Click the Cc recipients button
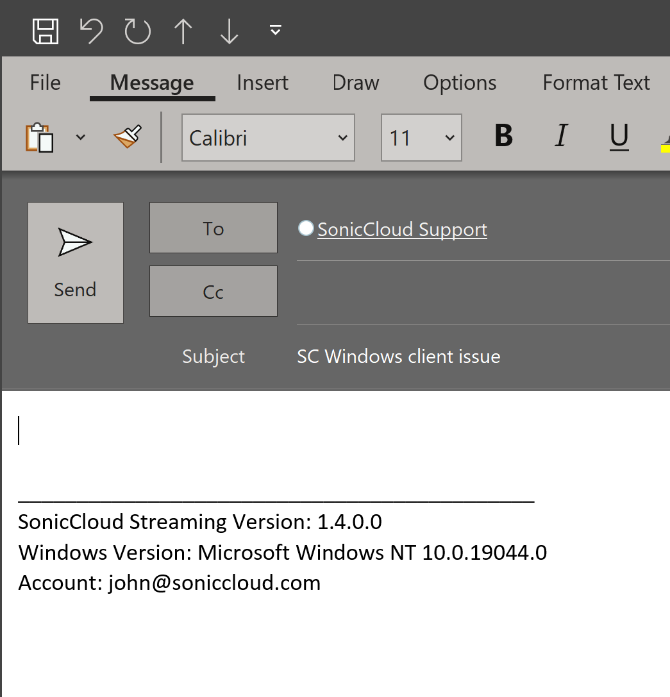The width and height of the screenshot is (670, 697). tap(213, 292)
